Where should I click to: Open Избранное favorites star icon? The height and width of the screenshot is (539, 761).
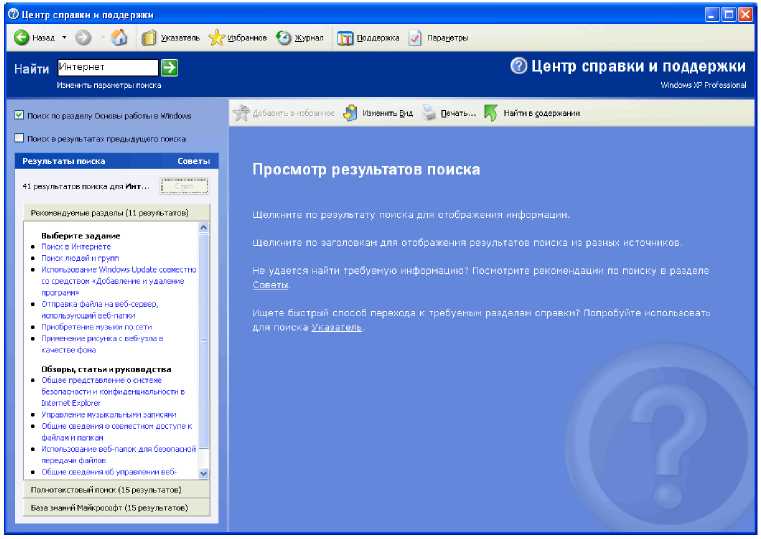(216, 37)
